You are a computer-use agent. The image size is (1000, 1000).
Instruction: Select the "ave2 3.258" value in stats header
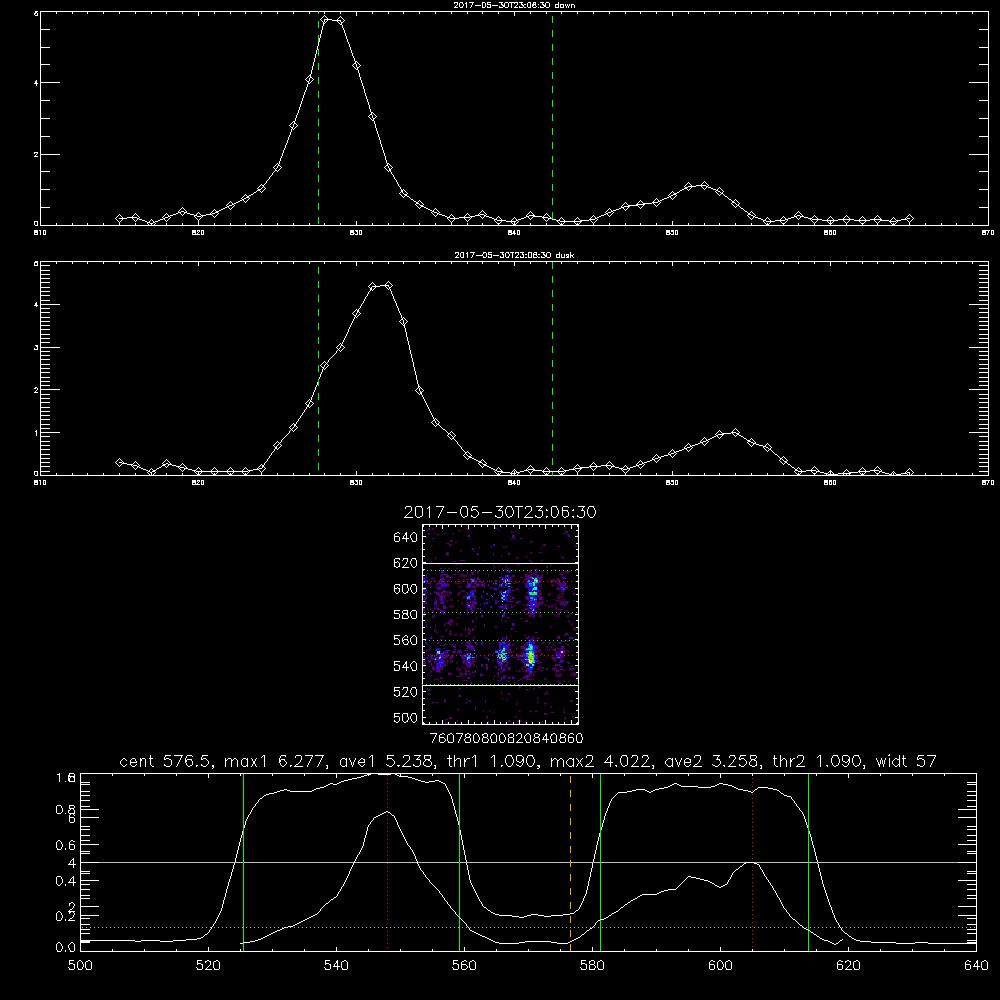coord(711,761)
